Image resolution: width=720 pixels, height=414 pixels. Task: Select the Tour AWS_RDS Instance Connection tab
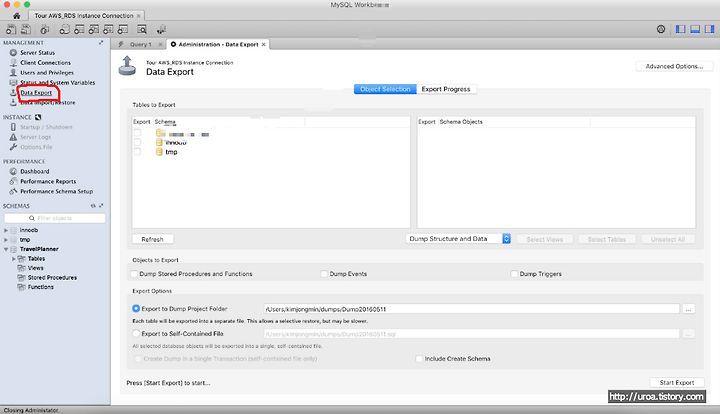pyautogui.click(x=84, y=16)
